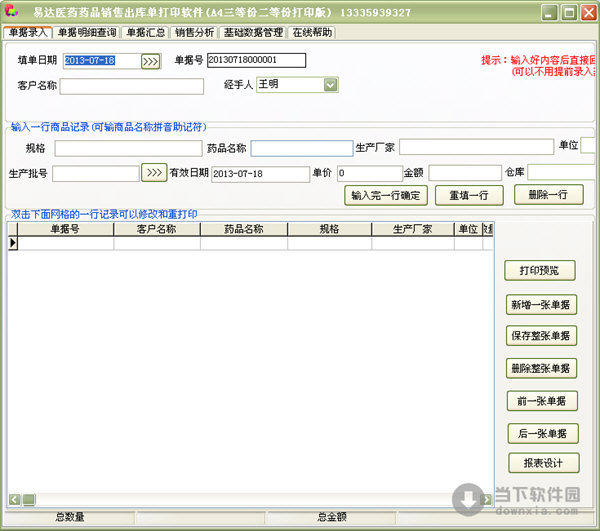Click the 保存整张单据 button
Image resolution: width=600 pixels, height=531 pixels.
pyautogui.click(x=541, y=336)
